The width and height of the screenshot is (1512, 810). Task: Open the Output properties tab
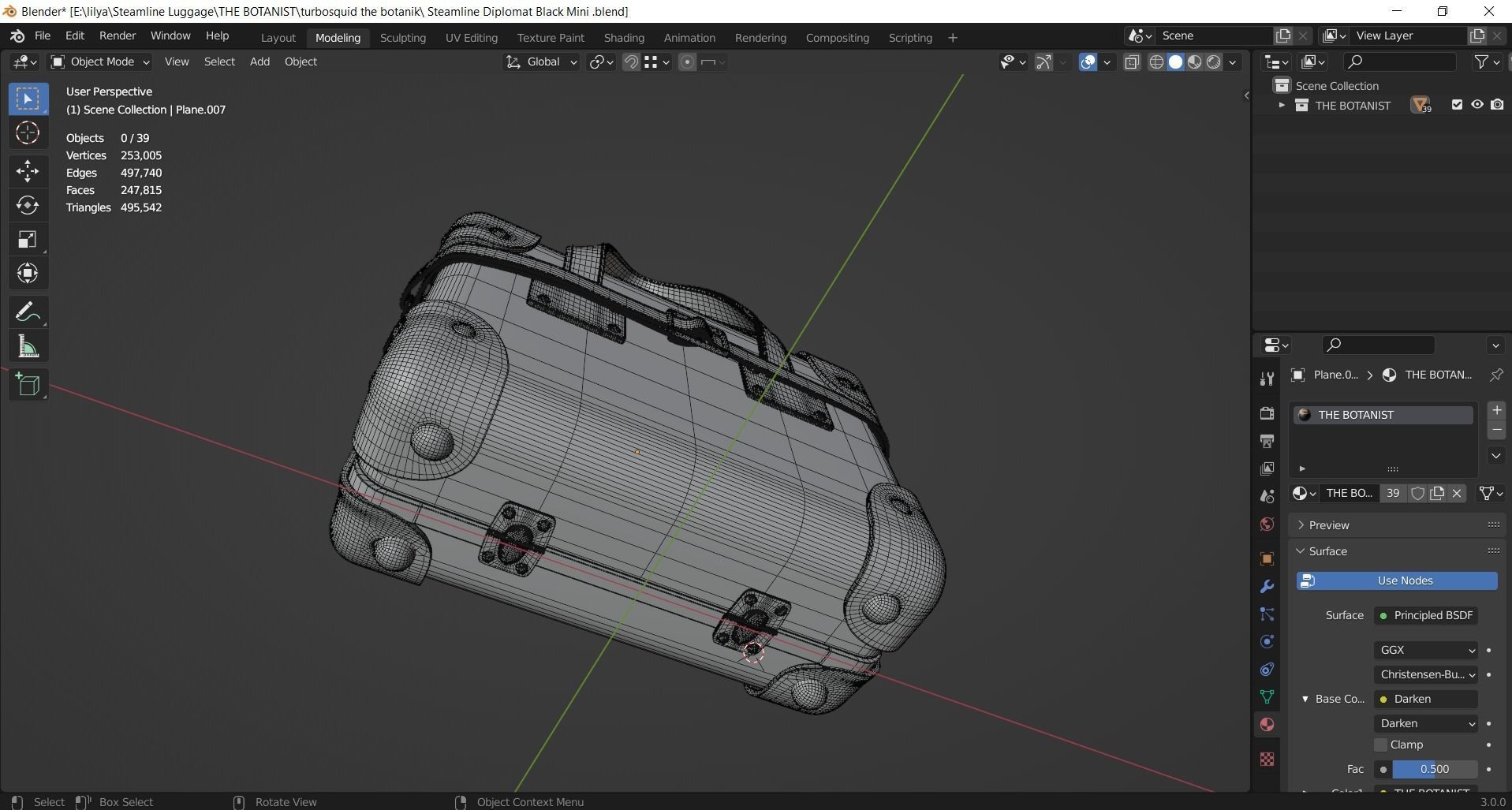tap(1267, 441)
